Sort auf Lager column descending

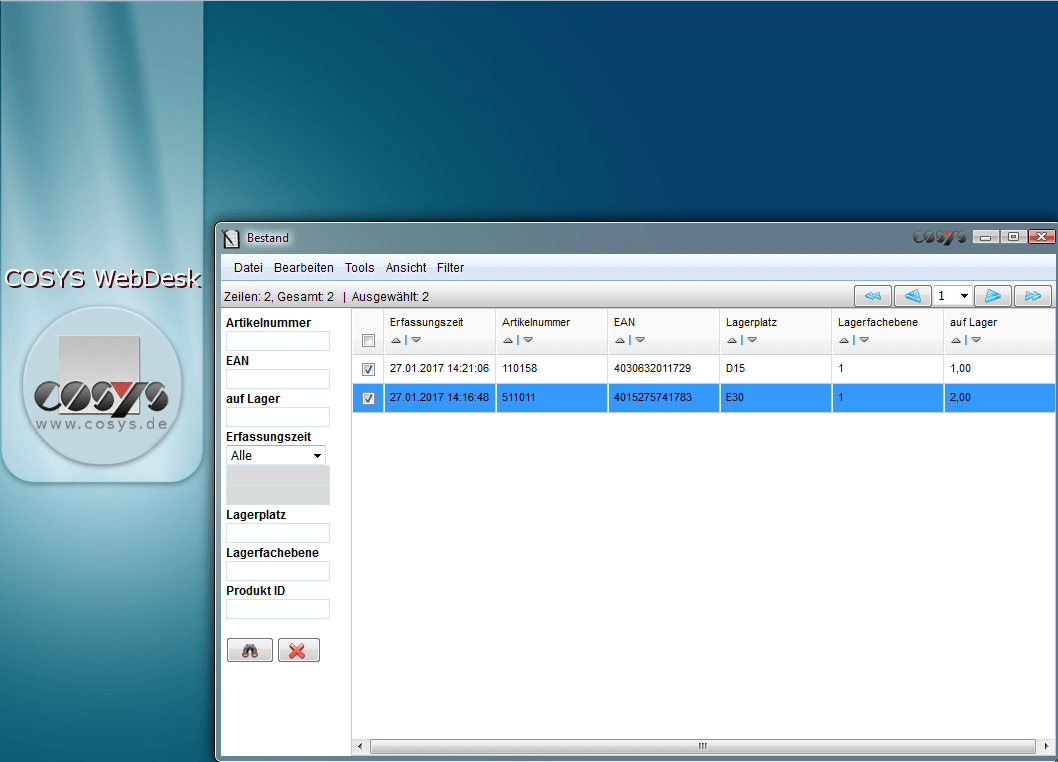(976, 340)
